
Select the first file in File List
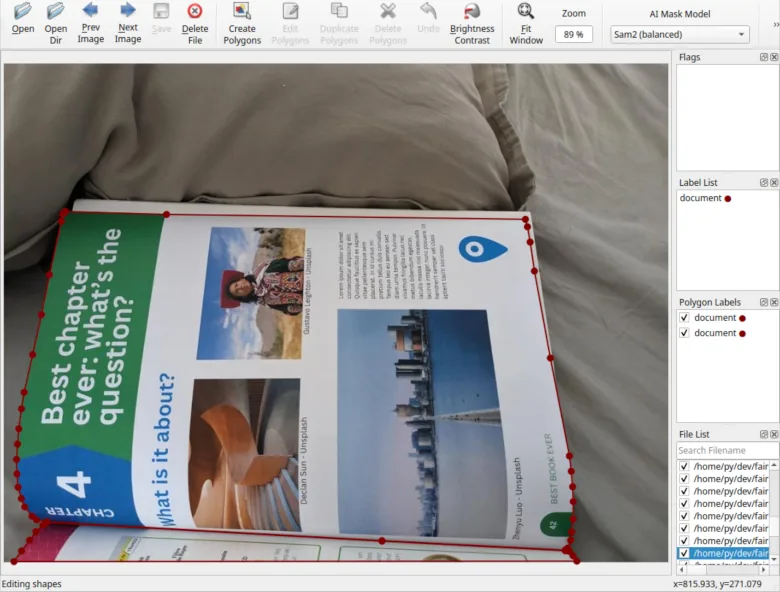point(730,467)
